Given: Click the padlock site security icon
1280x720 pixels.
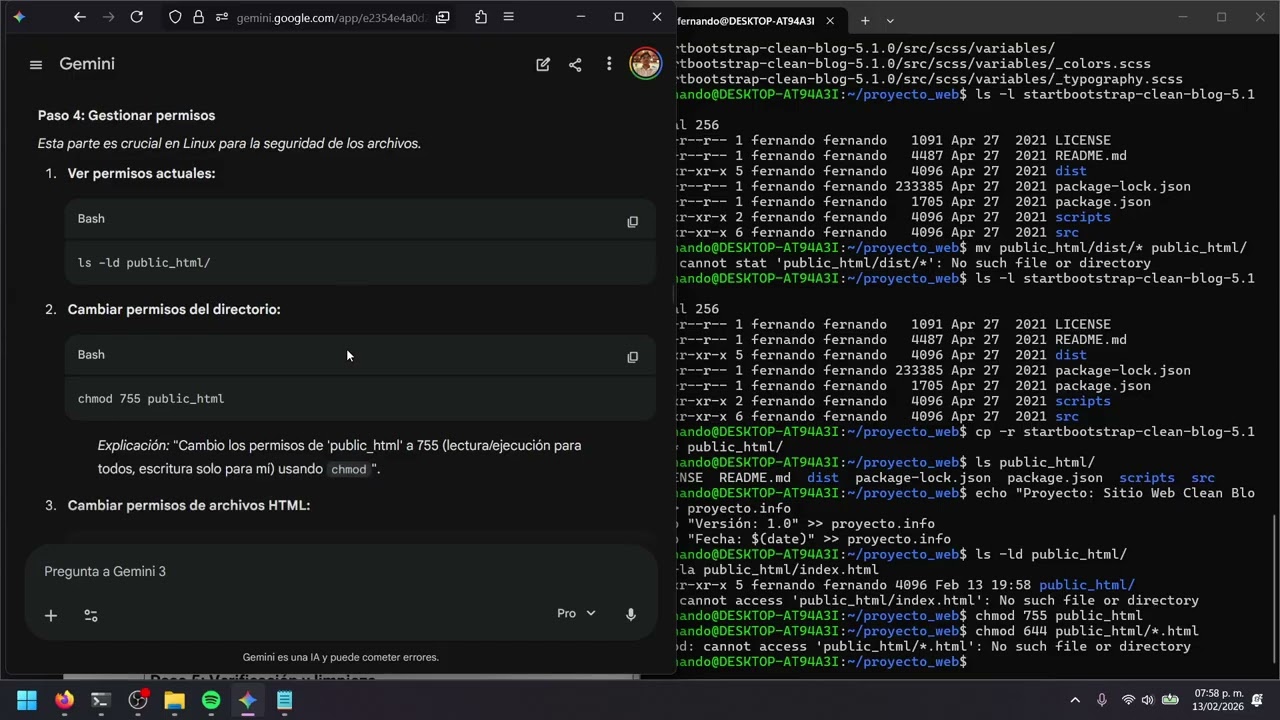Looking at the screenshot, I should click(x=198, y=17).
